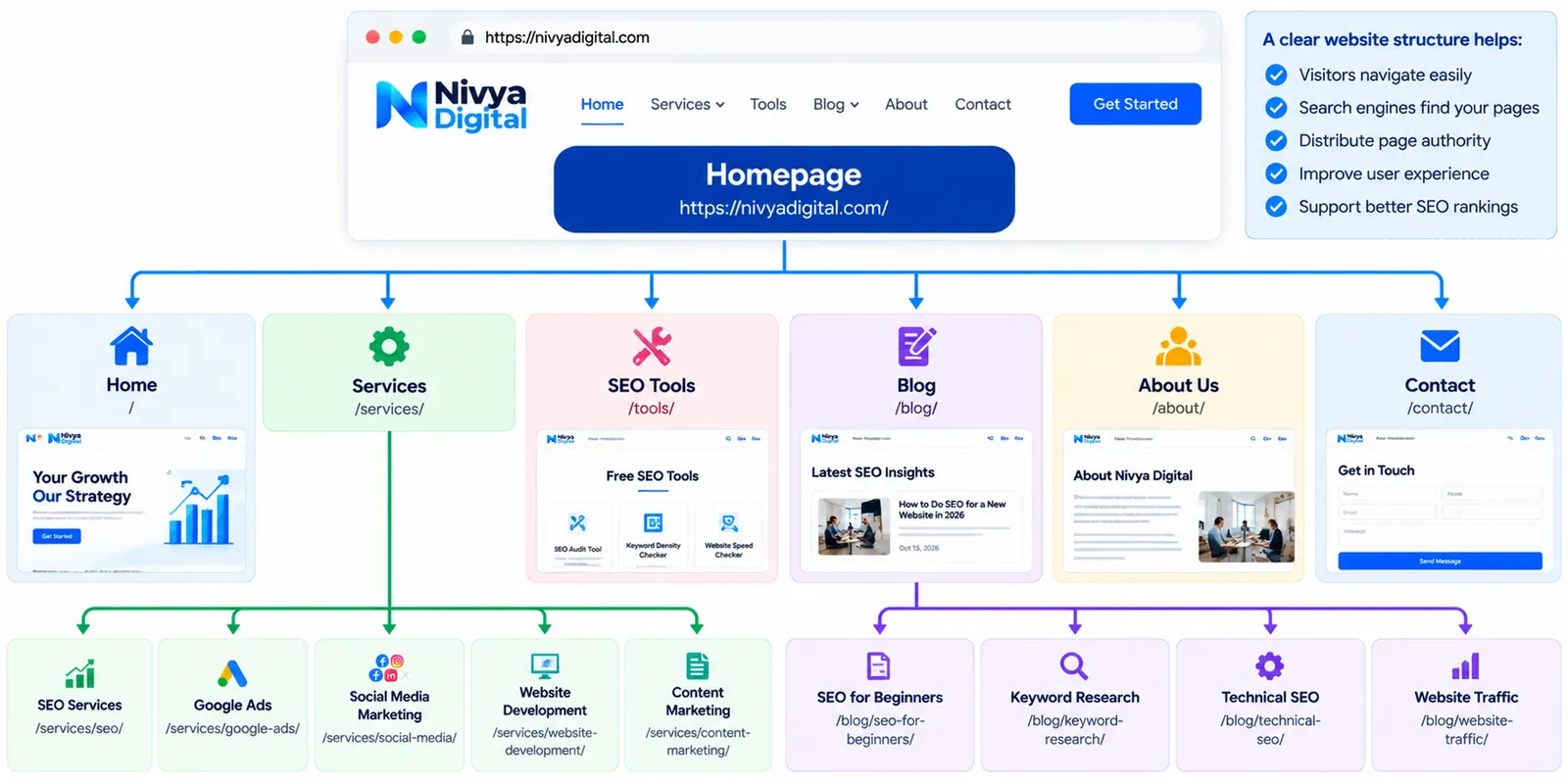
Task: Click the Website Development monitor icon
Action: point(545,666)
